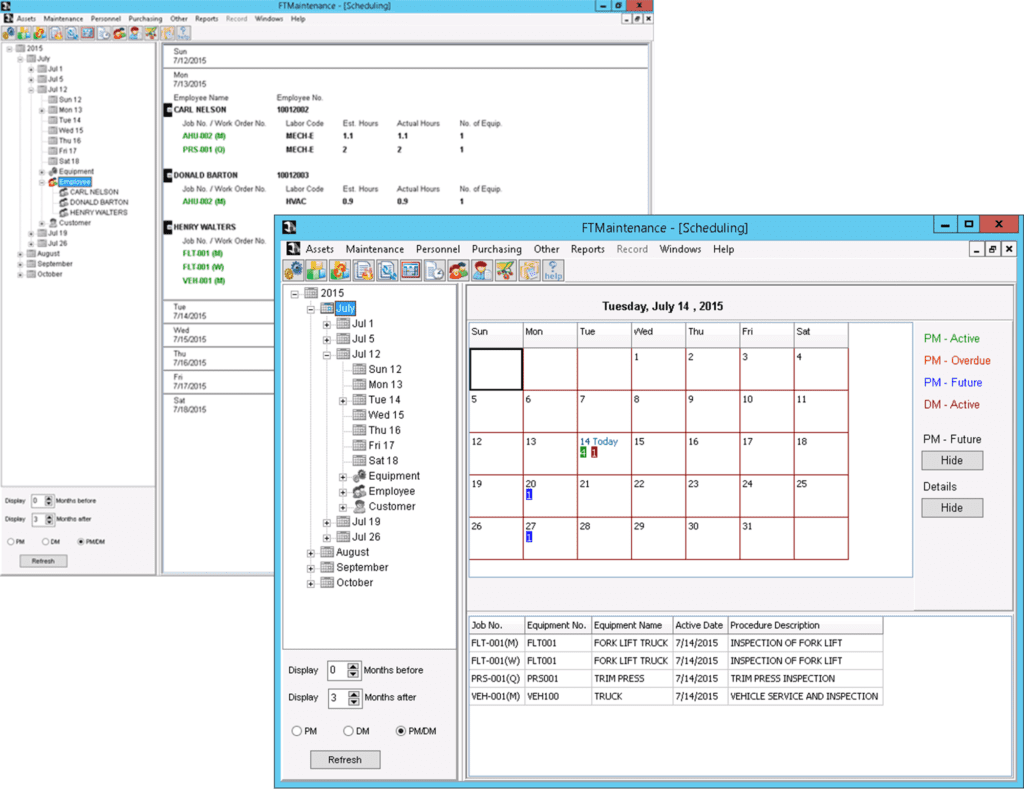Click the app logo icon left of Assets menu, front window
The height and width of the screenshot is (789, 1024).
(293, 249)
